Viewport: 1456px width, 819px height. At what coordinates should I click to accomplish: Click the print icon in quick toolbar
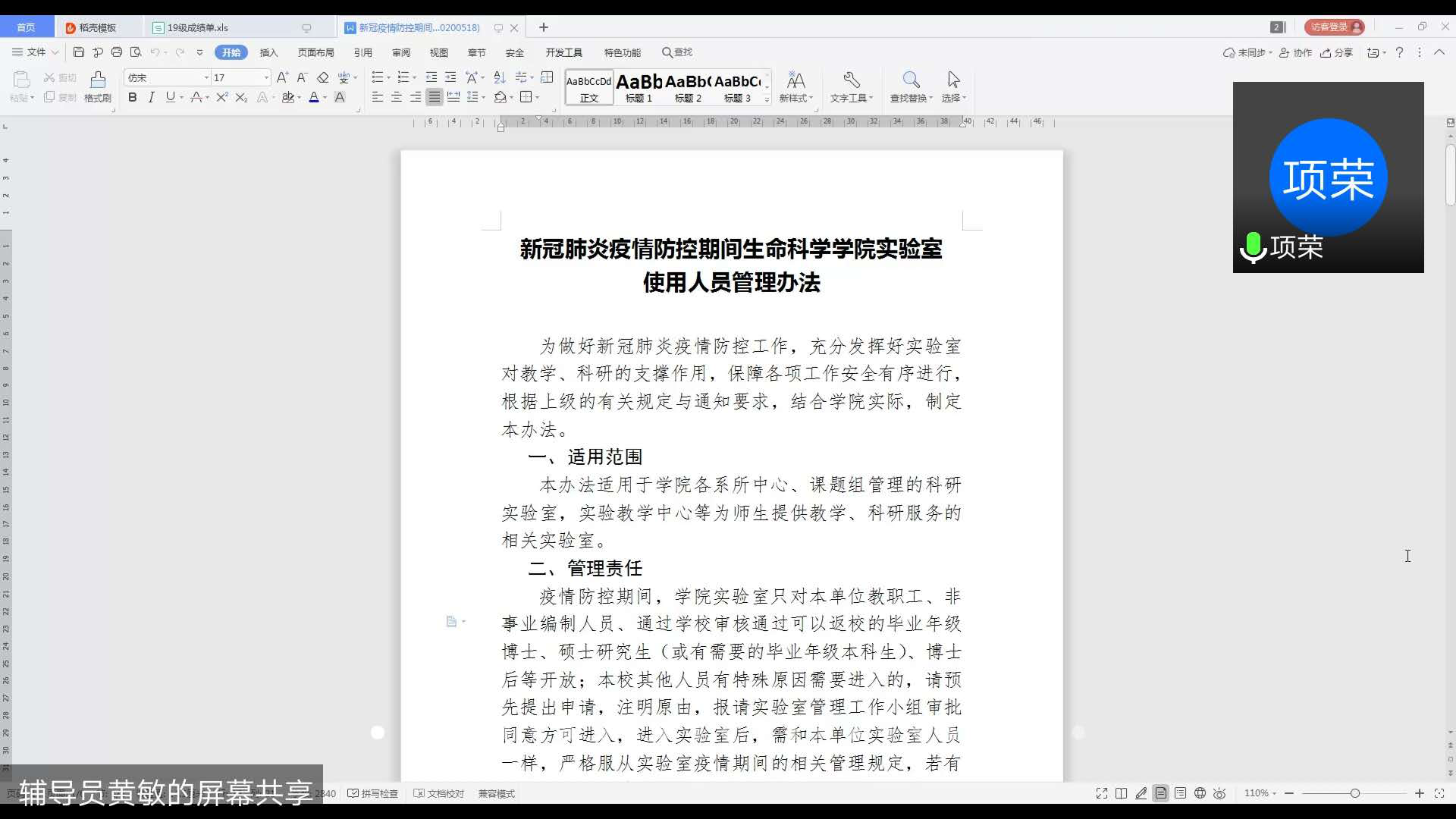(x=117, y=52)
